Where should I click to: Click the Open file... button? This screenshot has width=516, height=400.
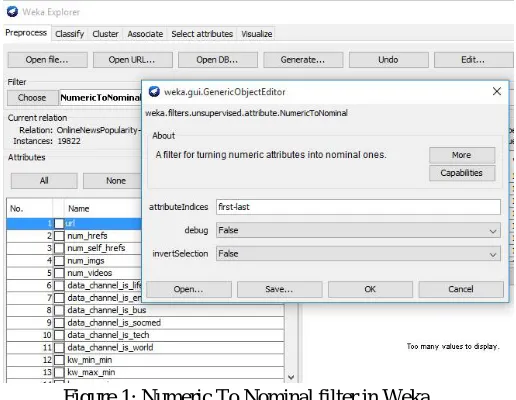[47, 60]
